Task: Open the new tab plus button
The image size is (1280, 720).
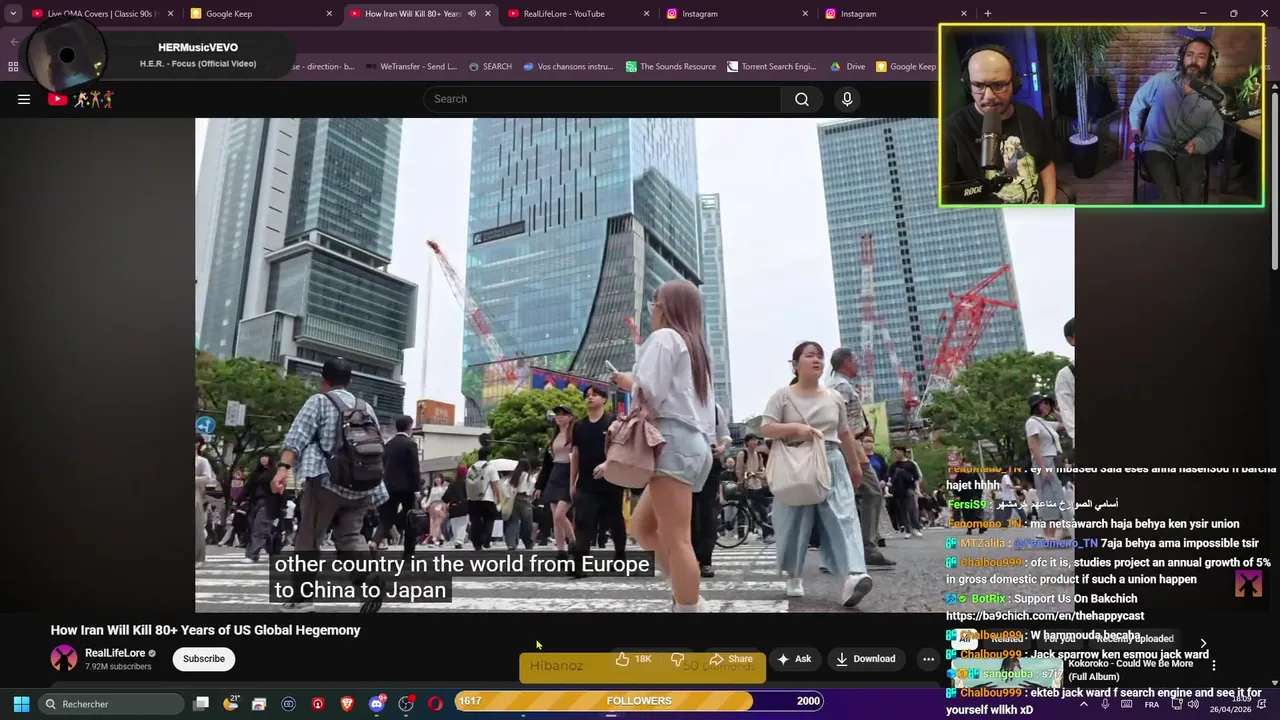Action: click(987, 14)
